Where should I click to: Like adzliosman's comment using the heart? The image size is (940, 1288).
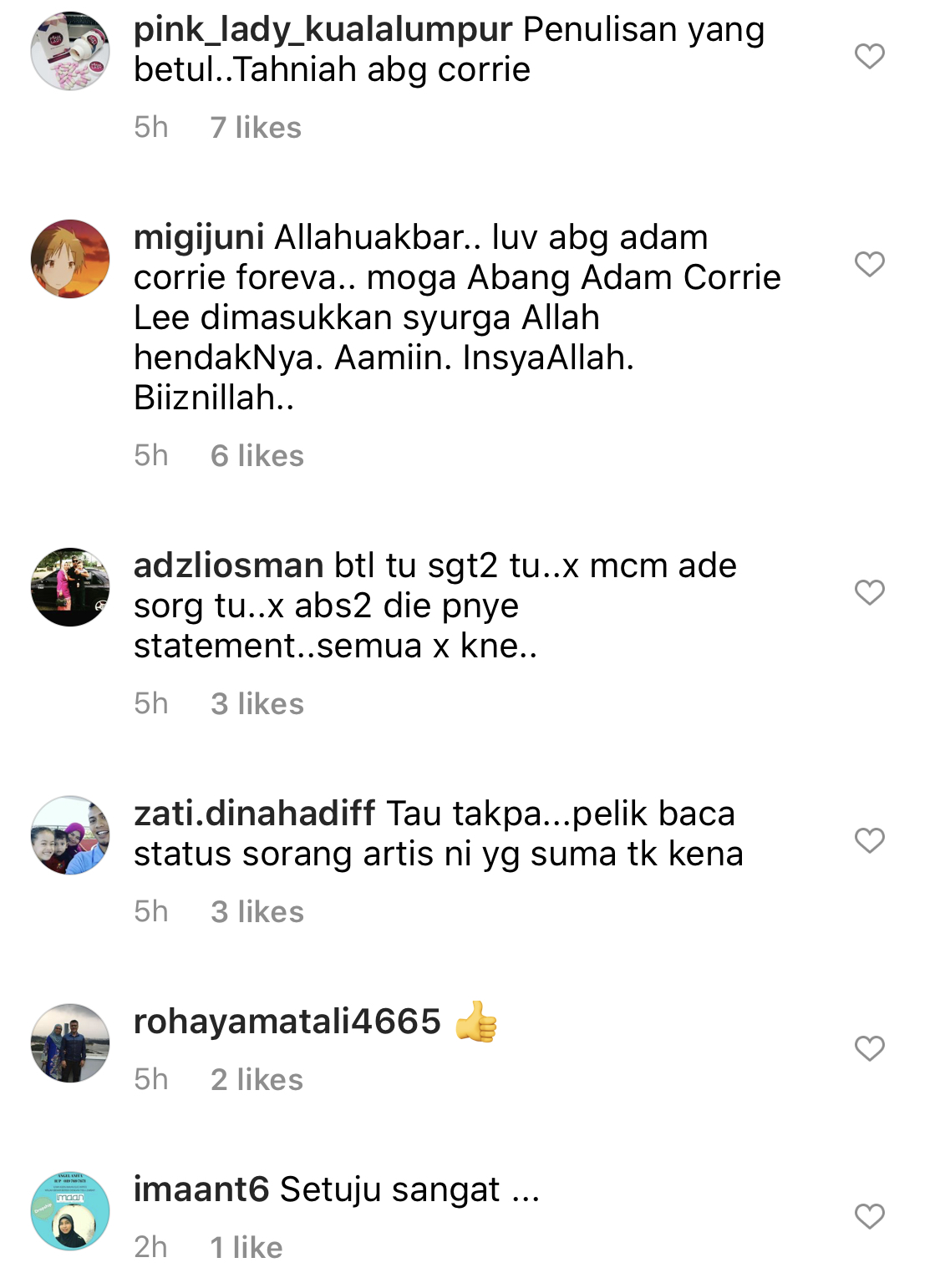[869, 592]
